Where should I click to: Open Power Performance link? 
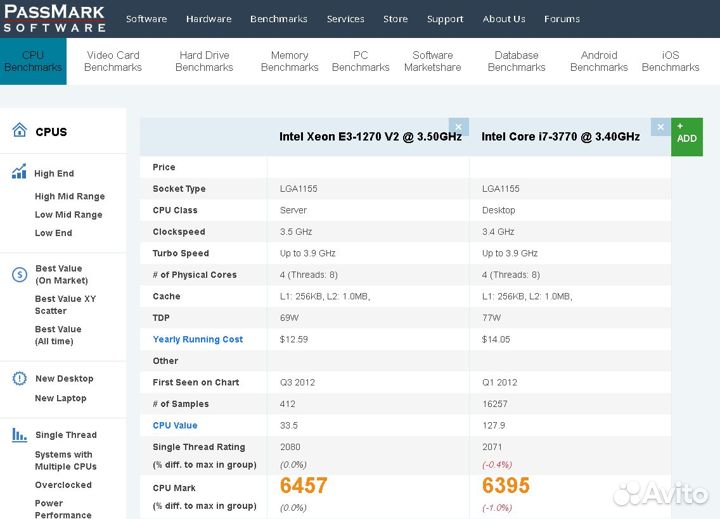(63, 509)
